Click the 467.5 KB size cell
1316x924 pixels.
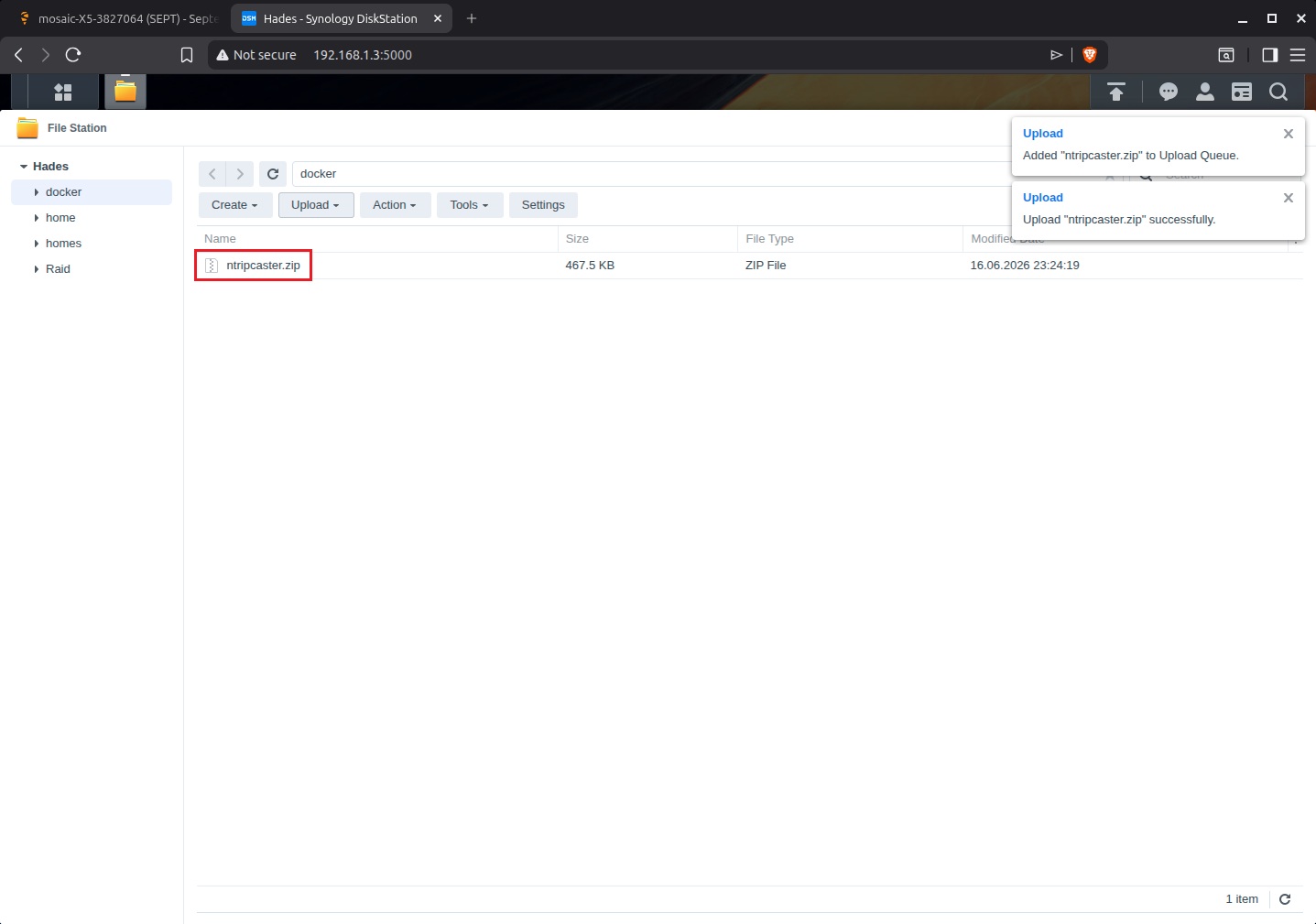[x=590, y=266]
